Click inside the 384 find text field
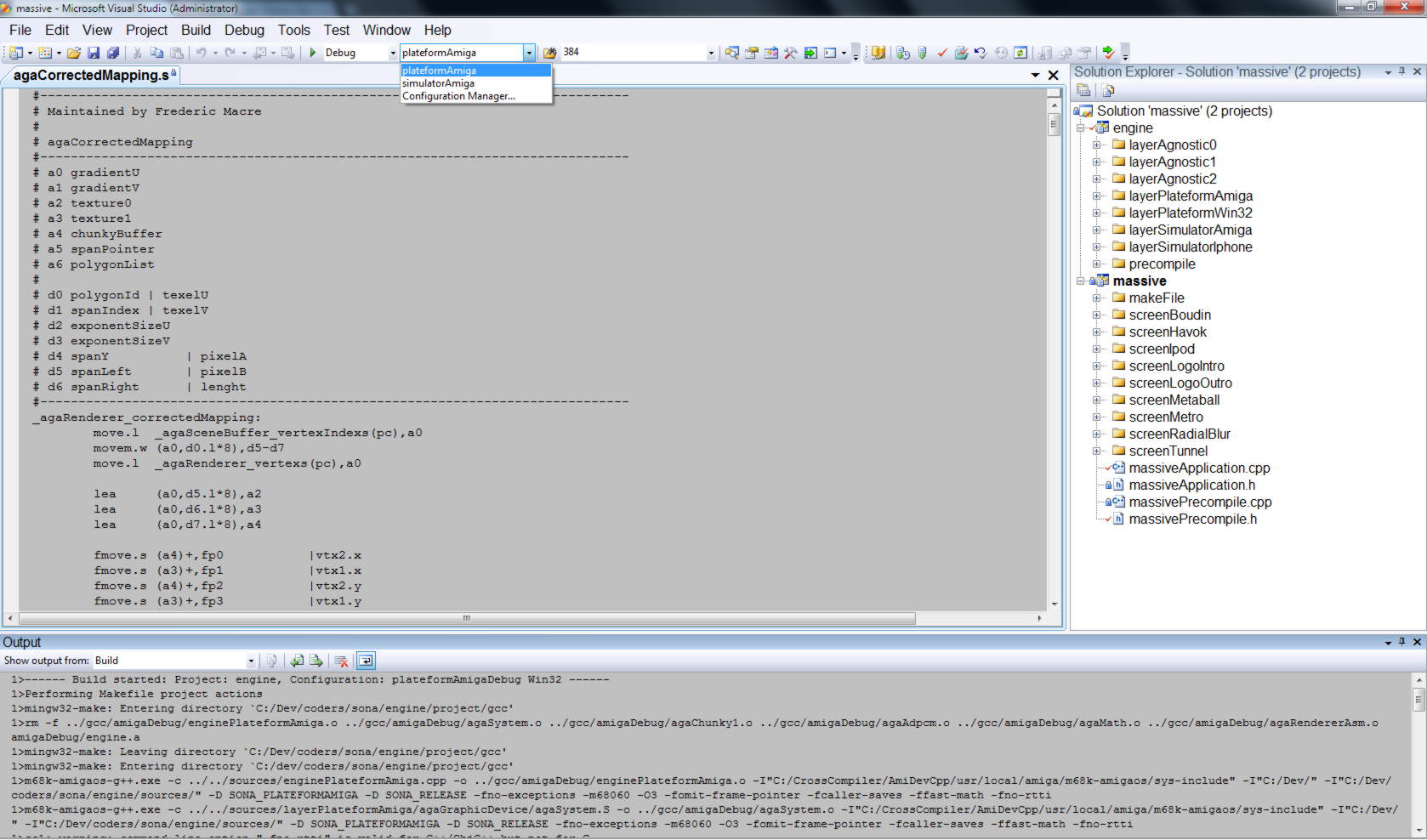This screenshot has width=1427, height=840. click(633, 53)
